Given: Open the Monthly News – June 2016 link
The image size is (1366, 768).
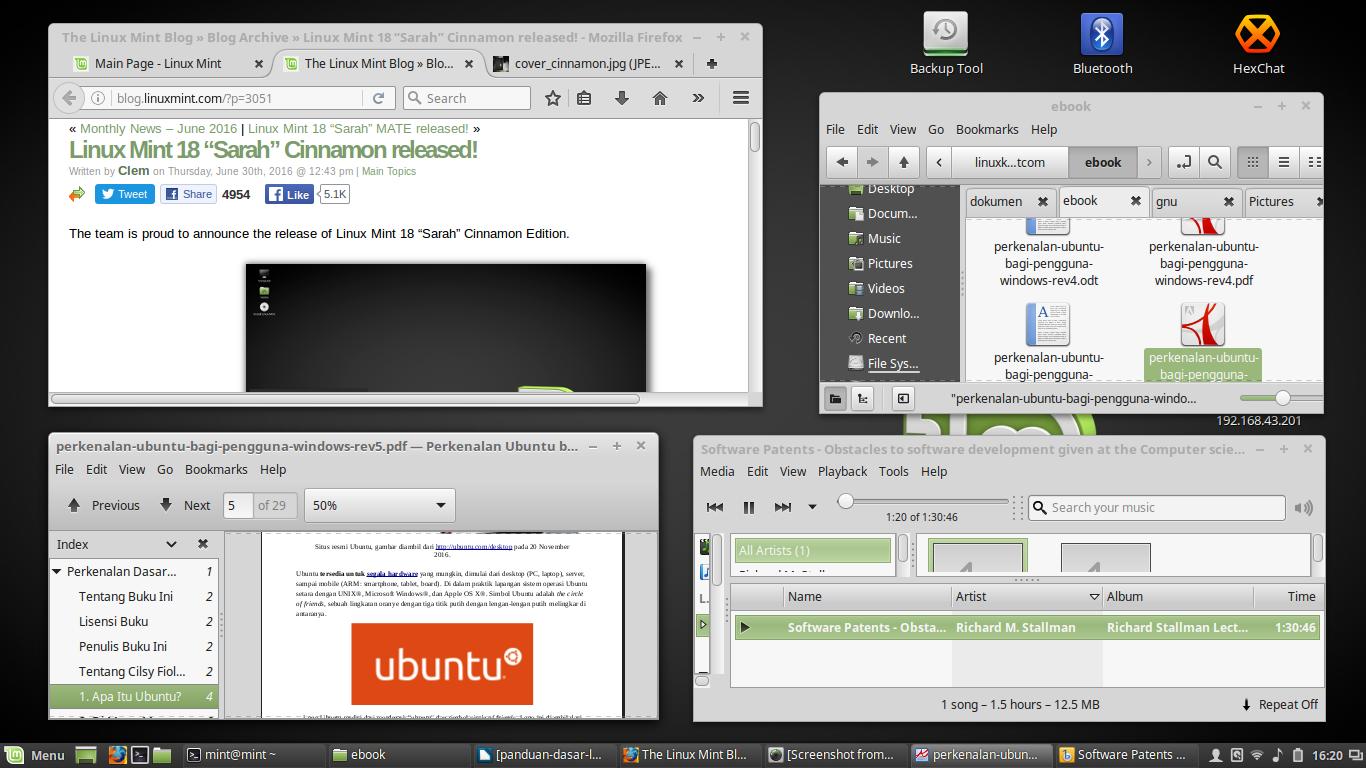Looking at the screenshot, I should [x=159, y=128].
